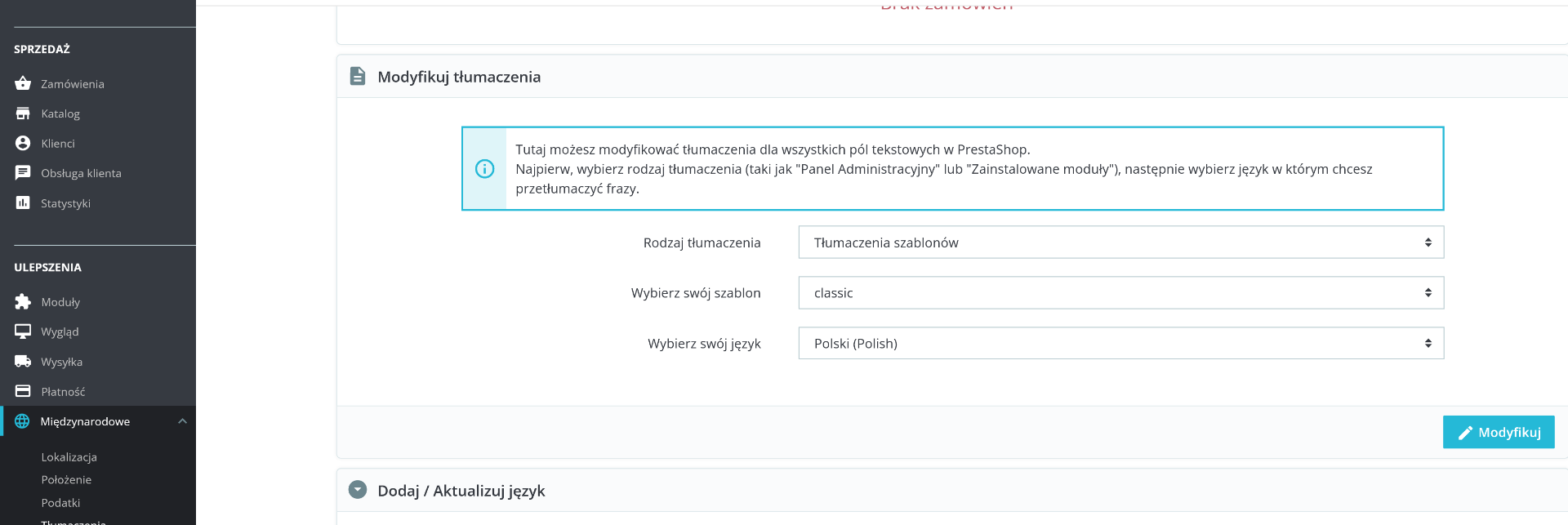Image resolution: width=1568 pixels, height=525 pixels.
Task: Go to the Podatki submenu item
Action: pos(60,503)
